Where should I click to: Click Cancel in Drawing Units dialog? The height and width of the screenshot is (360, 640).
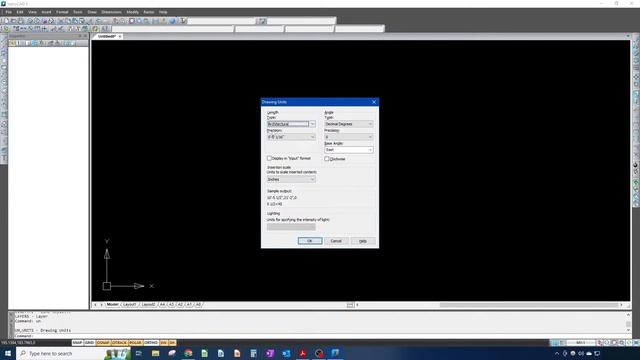coord(336,241)
